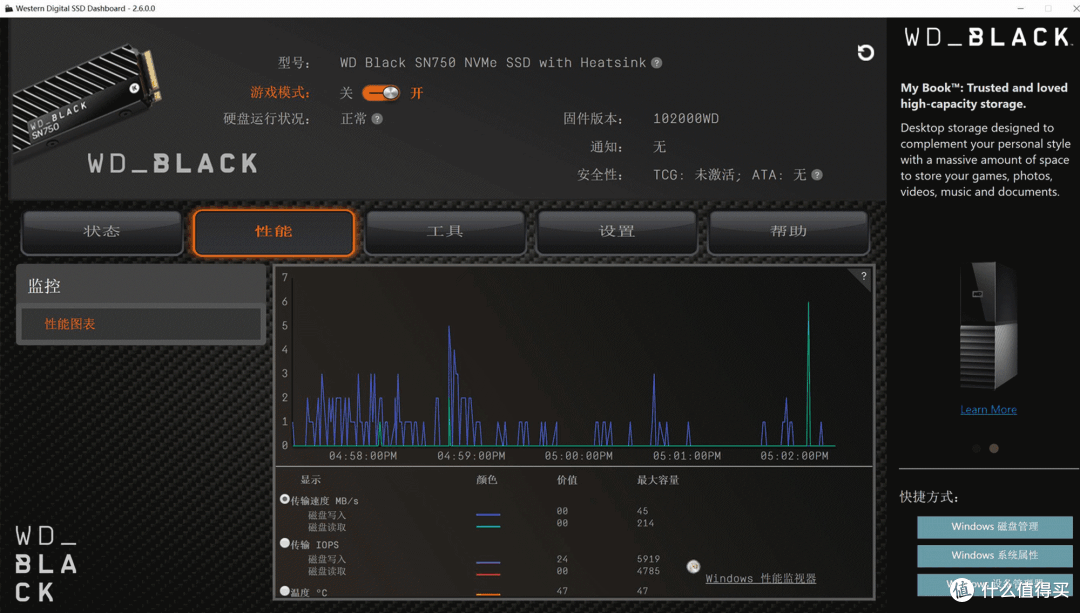Switch to the 性能 tab
This screenshot has width=1080, height=613.
click(273, 232)
